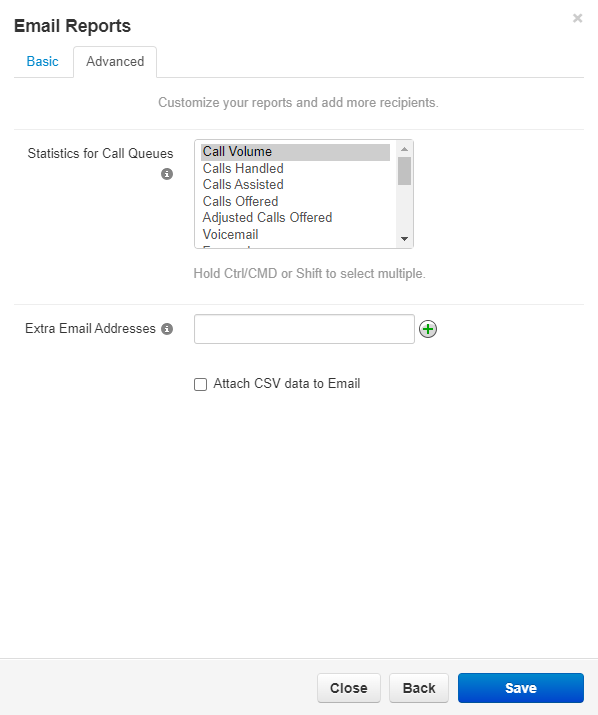Select Voicemail statistic in the list
Screen dimensions: 598x715
click(x=295, y=234)
